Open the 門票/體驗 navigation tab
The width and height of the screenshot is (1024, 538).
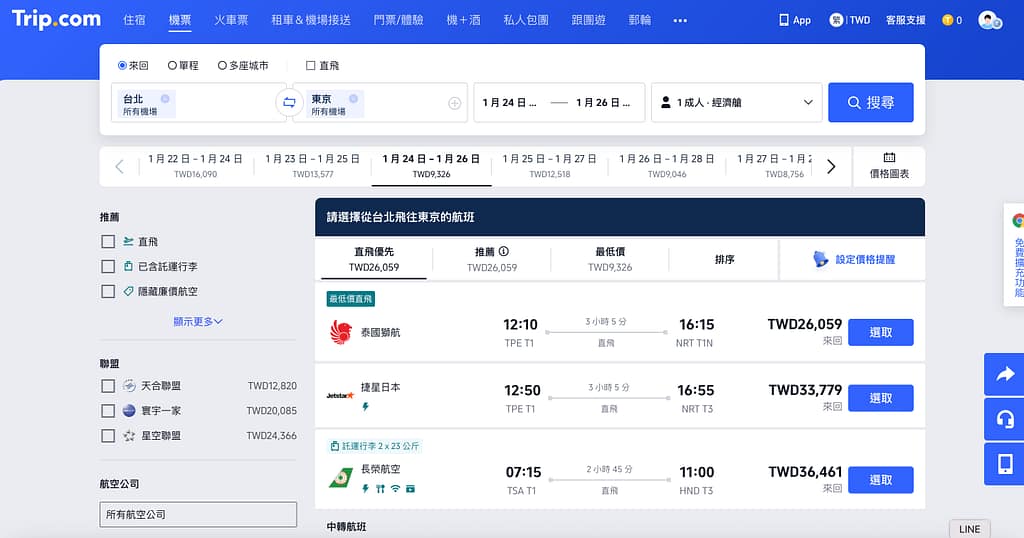click(x=398, y=20)
